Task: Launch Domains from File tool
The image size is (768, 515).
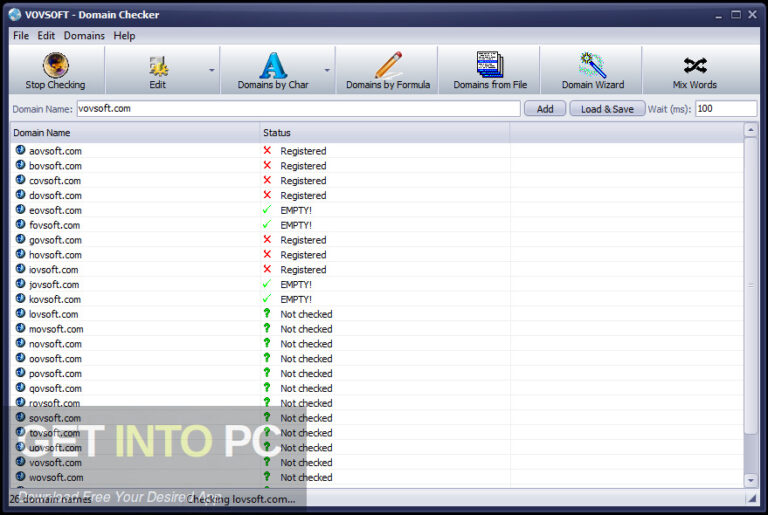Action: click(x=490, y=71)
